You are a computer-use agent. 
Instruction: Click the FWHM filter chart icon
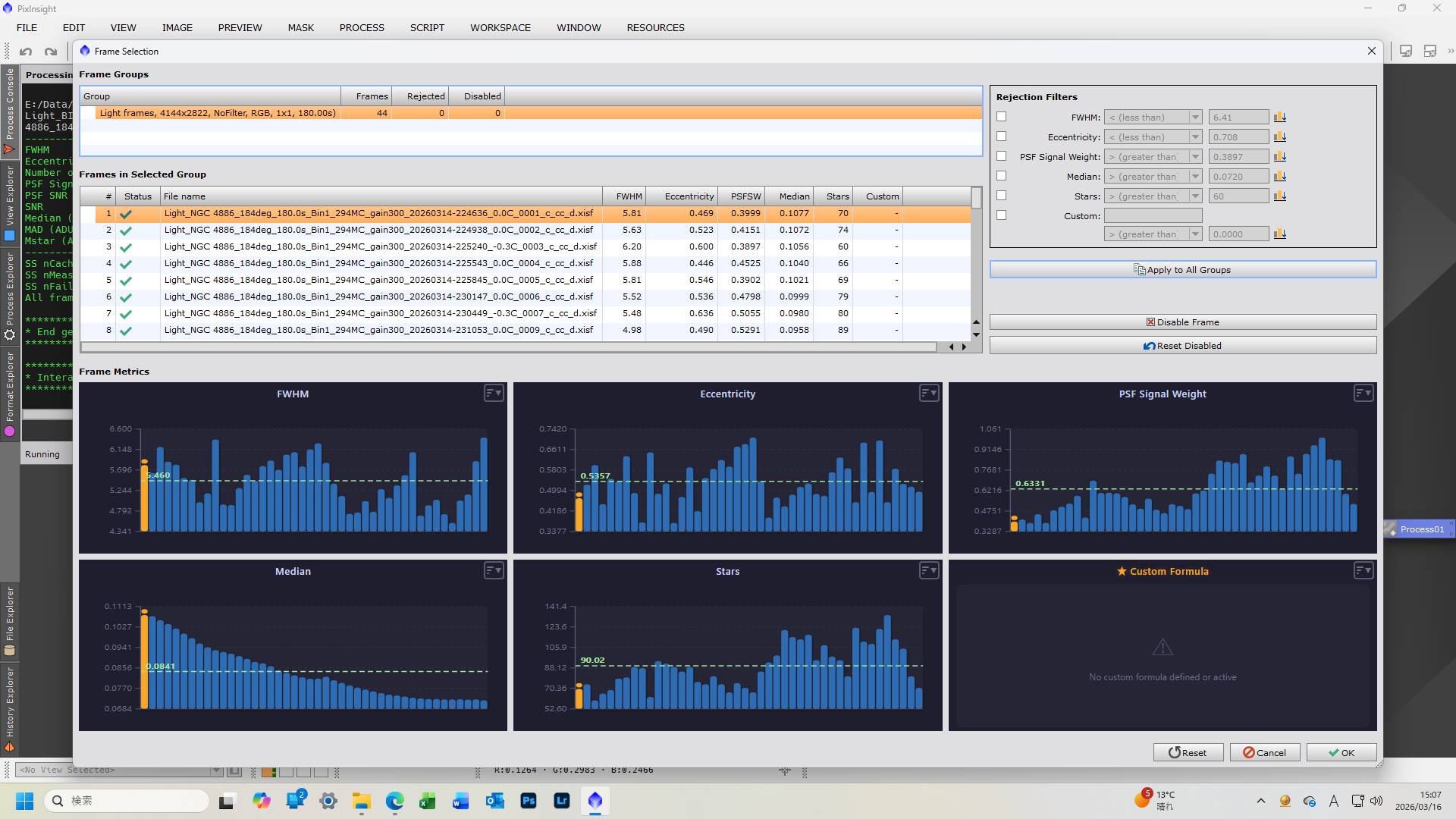1280,118
